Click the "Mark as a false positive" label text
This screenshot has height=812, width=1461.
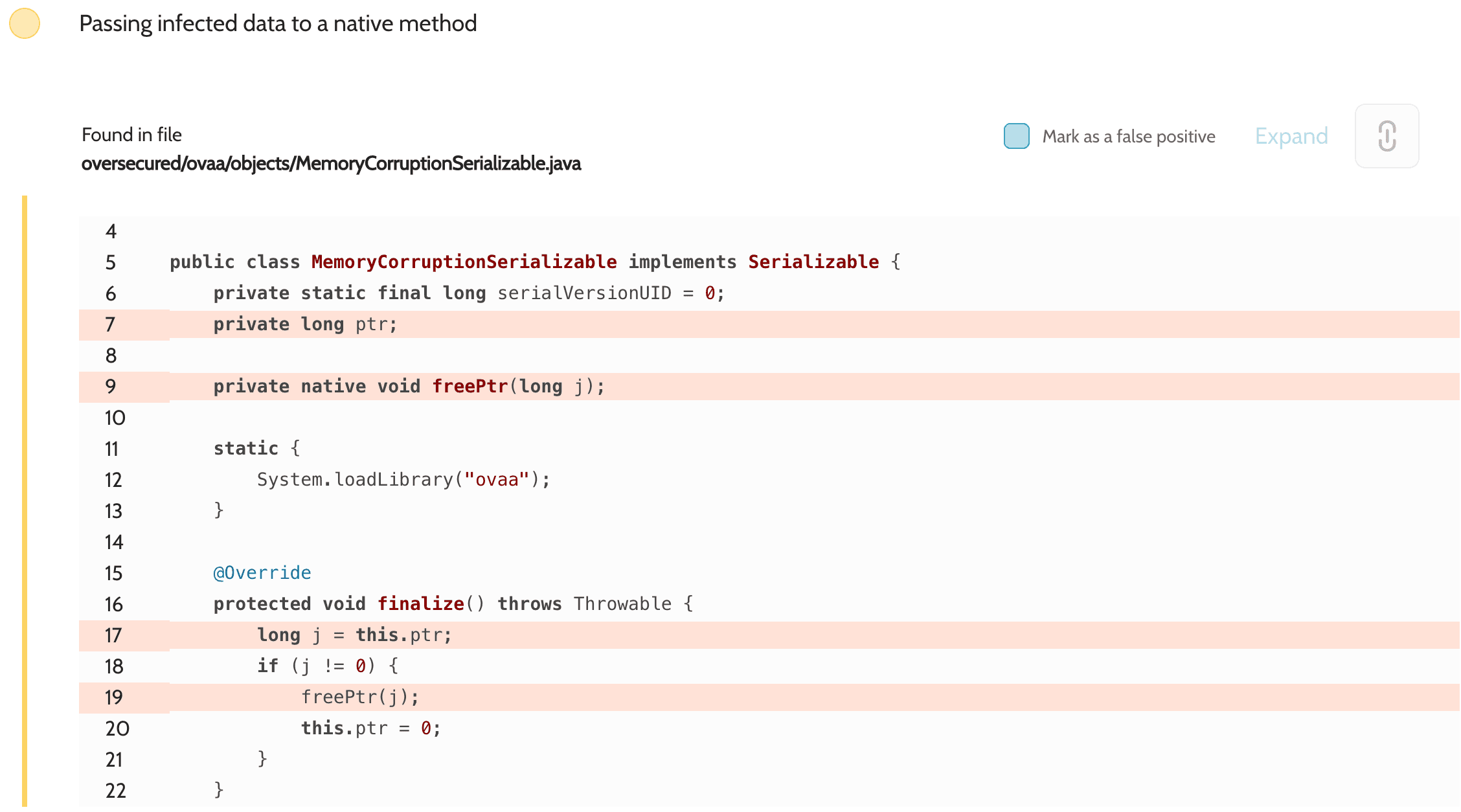click(1128, 137)
